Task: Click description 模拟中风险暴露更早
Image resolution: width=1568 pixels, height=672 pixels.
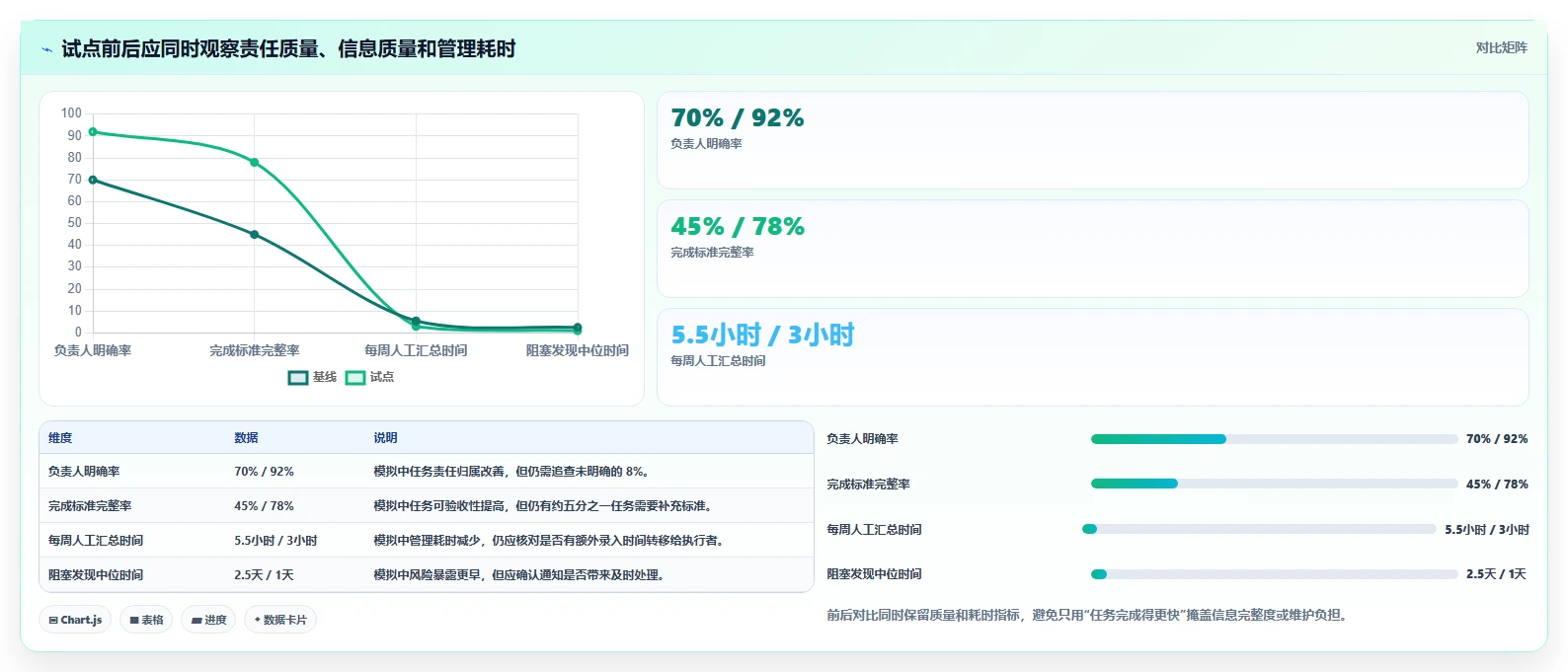Action: click(518, 575)
